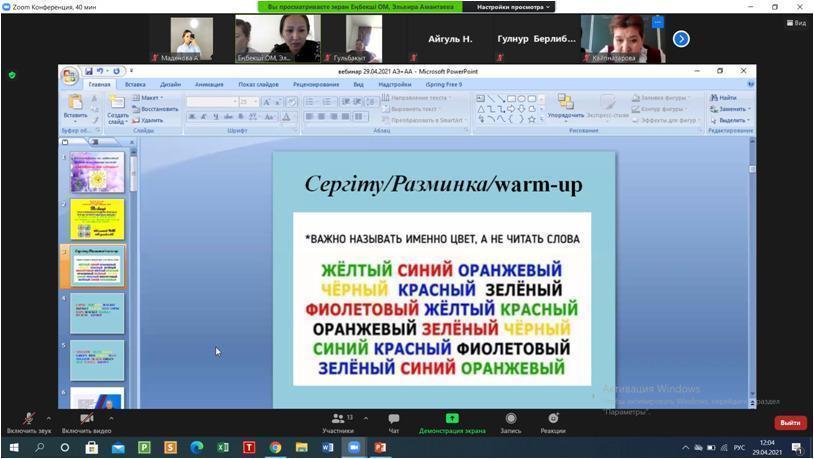This screenshot has width=814, height=459.
Task: Open the font name combo box
Action: pyautogui.click(x=212, y=102)
